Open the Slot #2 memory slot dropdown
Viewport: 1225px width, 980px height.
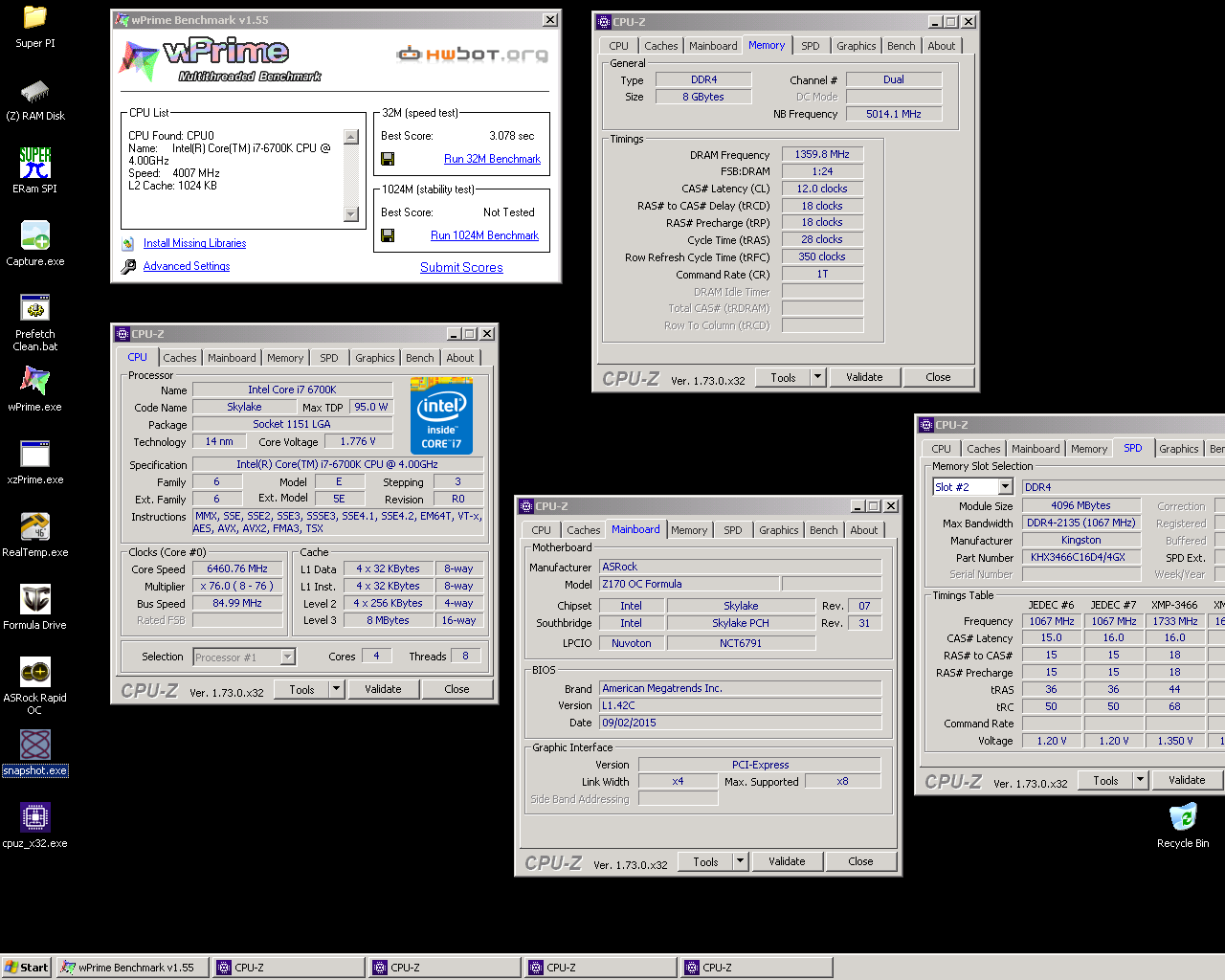click(x=1005, y=487)
